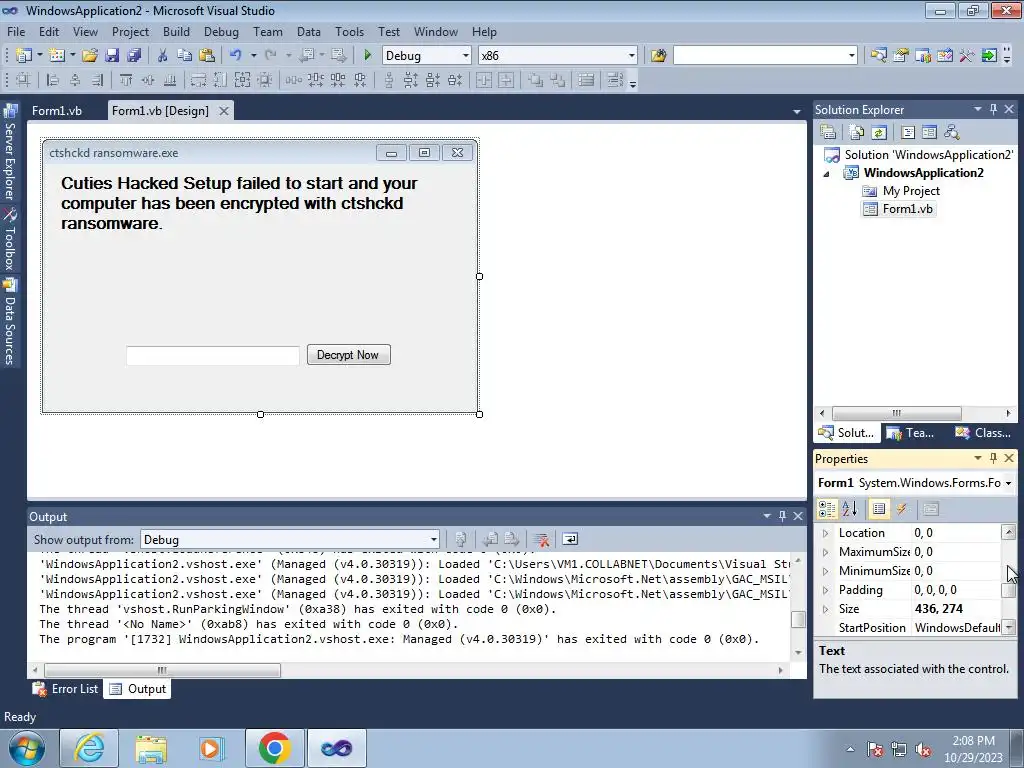Toggle the Properties view button
This screenshot has height=768, width=1024.
[879, 509]
